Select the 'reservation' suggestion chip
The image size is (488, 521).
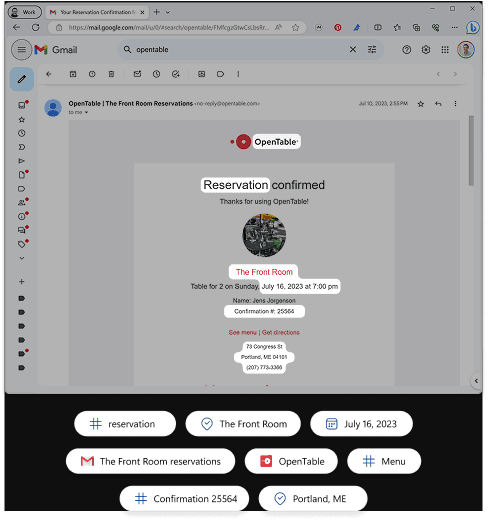coord(125,424)
